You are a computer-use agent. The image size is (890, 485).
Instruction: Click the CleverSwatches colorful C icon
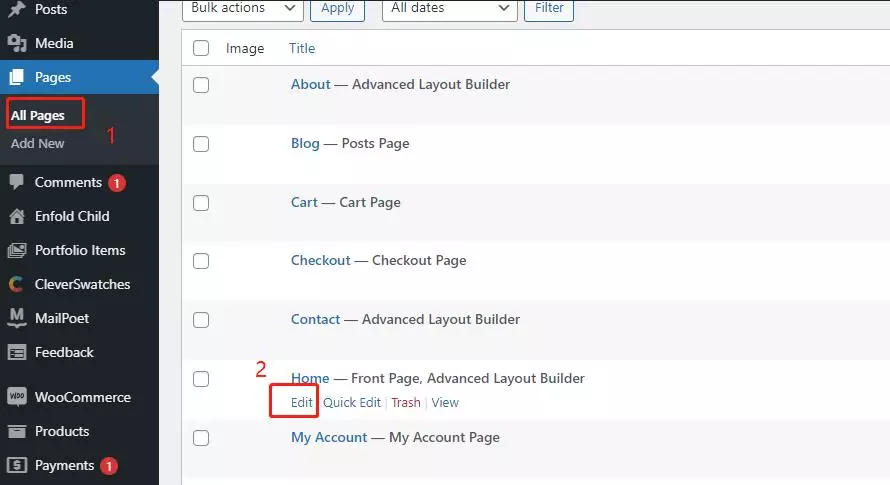(x=16, y=284)
